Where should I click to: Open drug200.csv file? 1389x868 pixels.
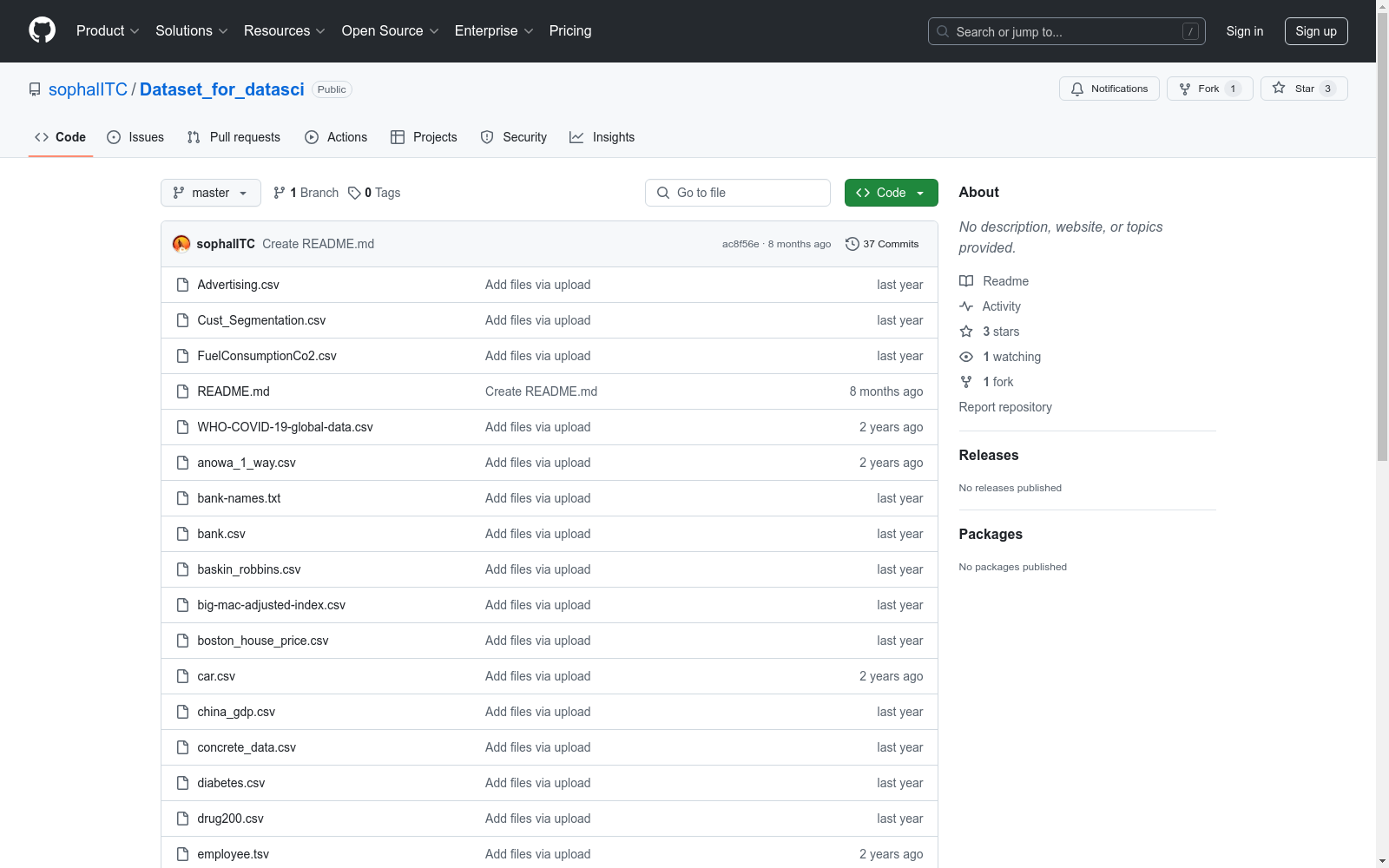pyautogui.click(x=230, y=819)
